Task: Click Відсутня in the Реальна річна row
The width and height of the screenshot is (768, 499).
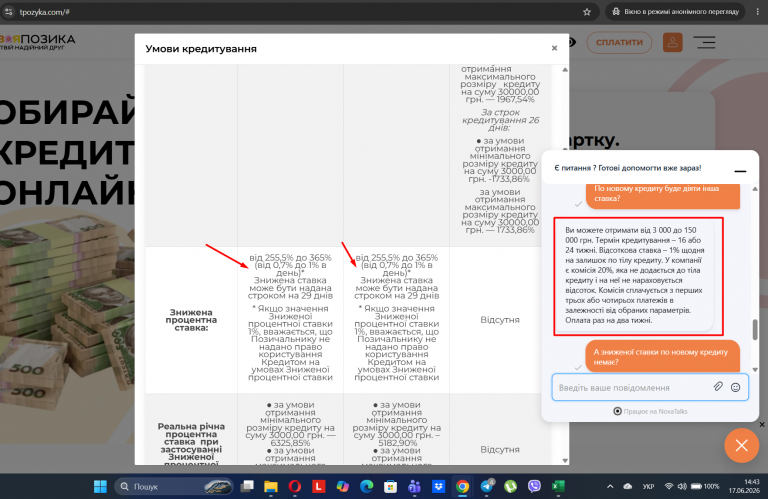Action: [500, 449]
